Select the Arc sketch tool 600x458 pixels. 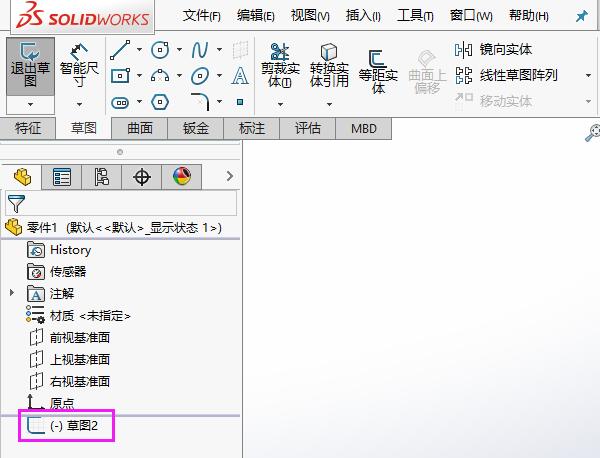point(160,76)
